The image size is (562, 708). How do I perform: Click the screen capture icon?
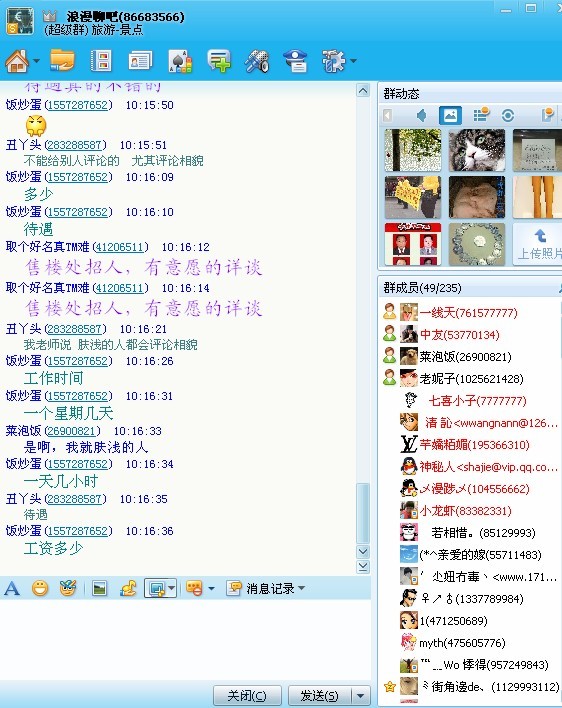click(156, 588)
